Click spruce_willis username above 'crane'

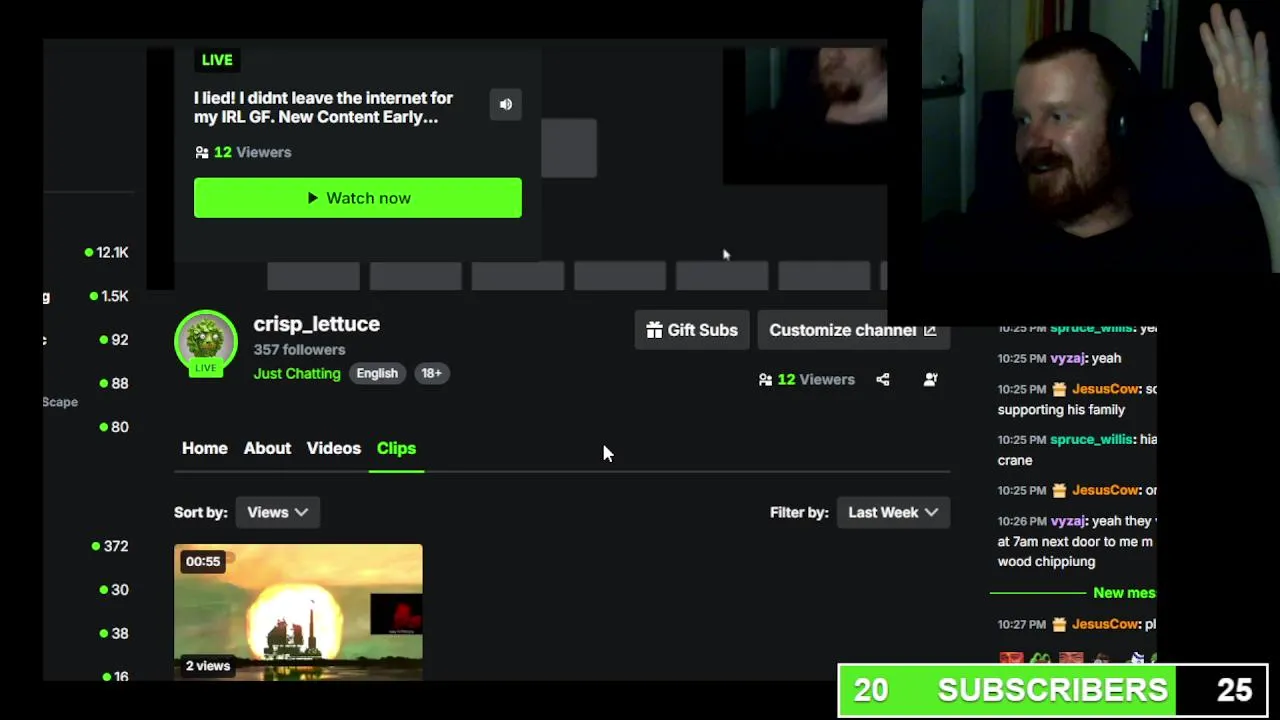(1091, 439)
